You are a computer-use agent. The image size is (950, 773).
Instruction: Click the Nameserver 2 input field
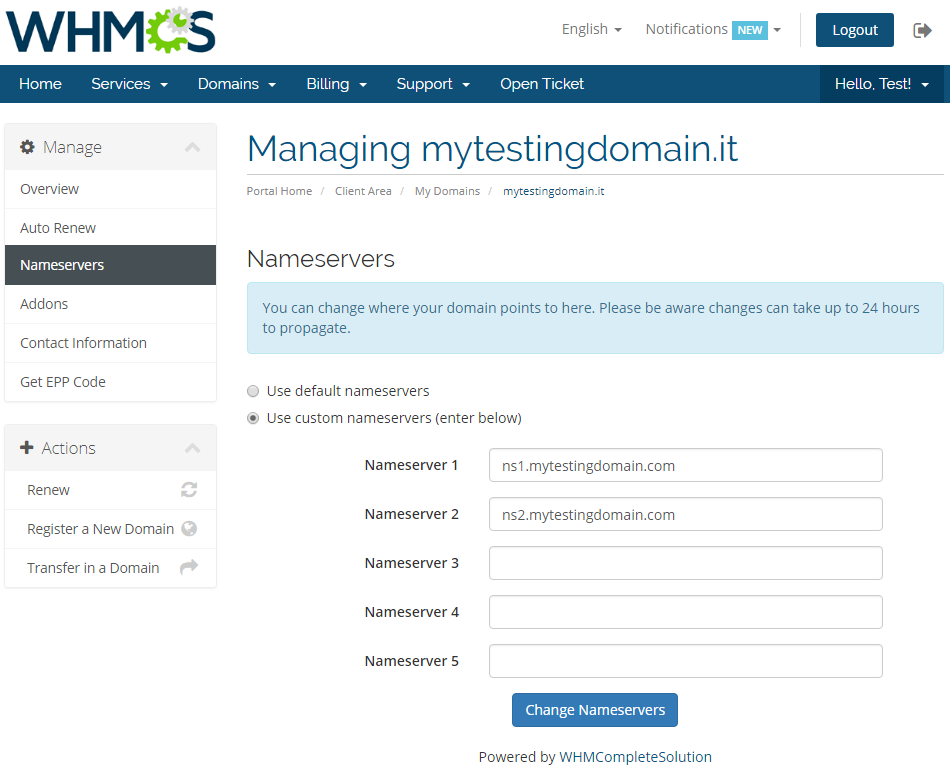[685, 514]
